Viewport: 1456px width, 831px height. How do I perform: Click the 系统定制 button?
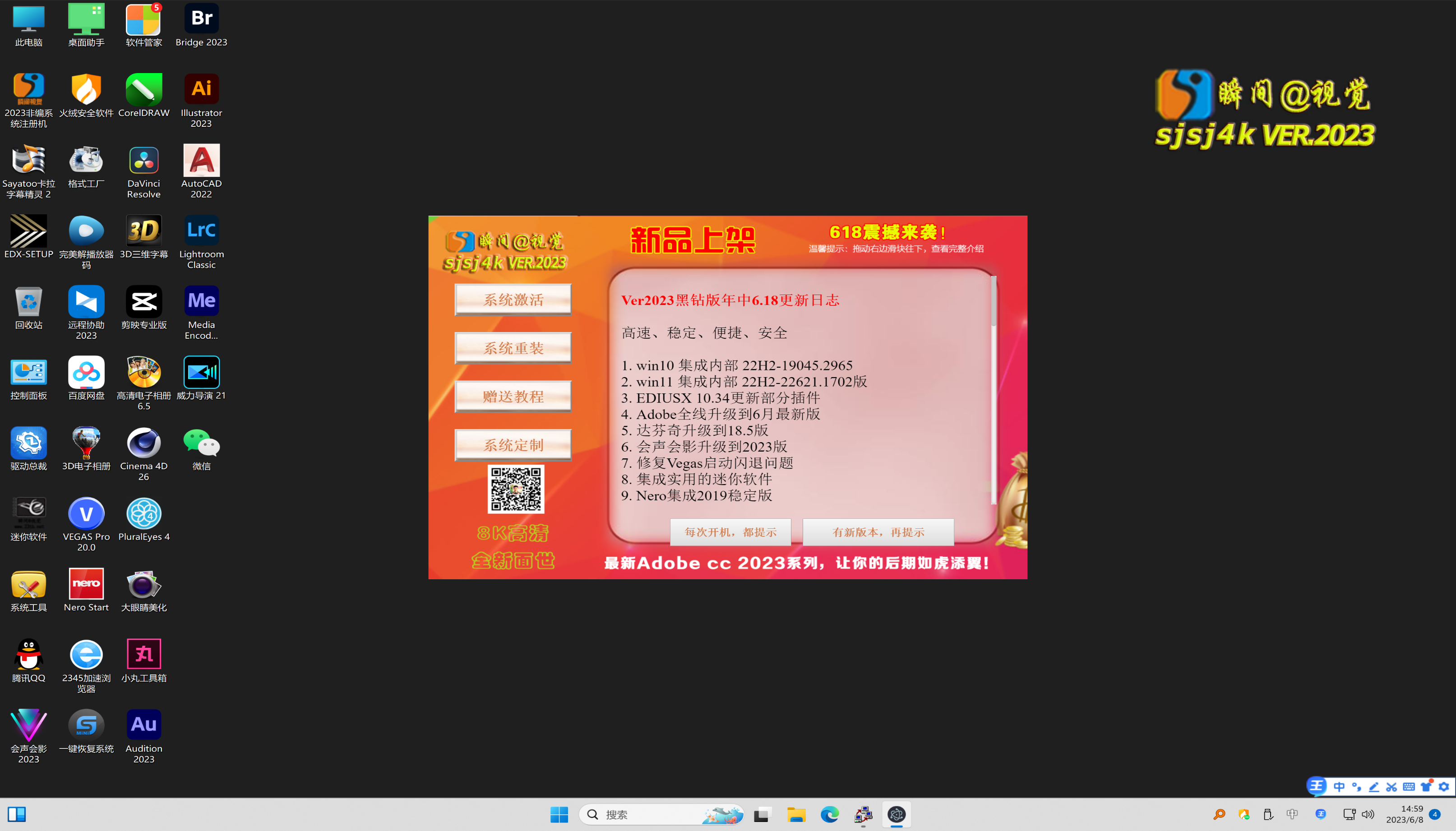coord(513,445)
